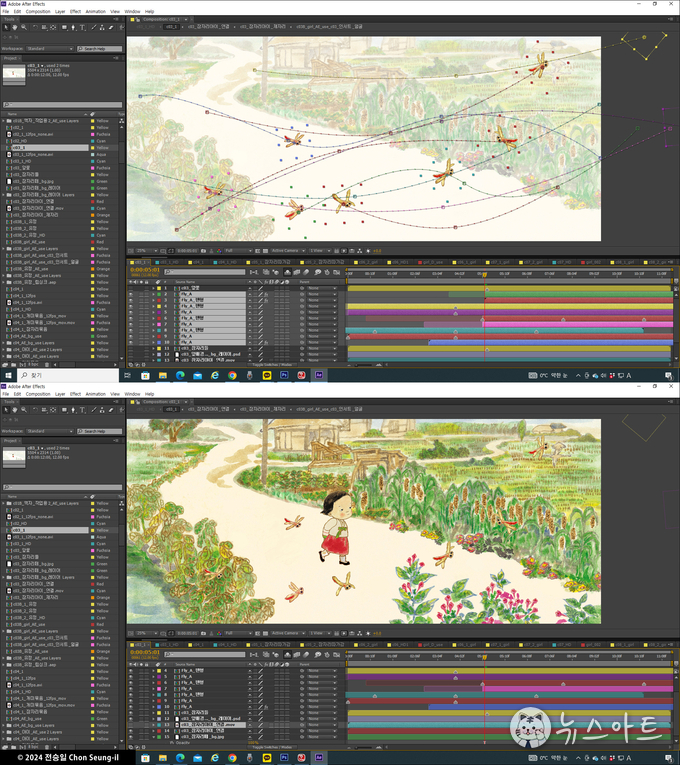
Task: Open File Explorer from upper taskbar
Action: (x=162, y=375)
